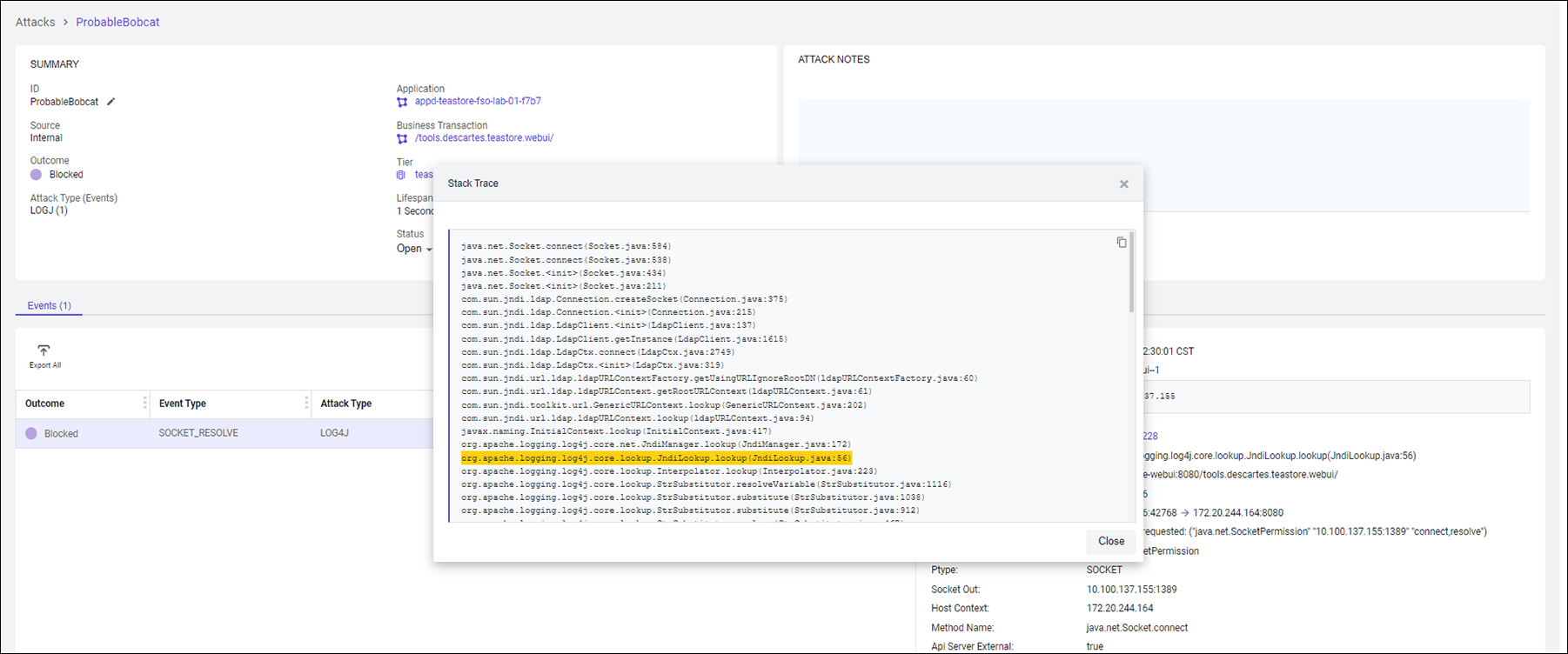Open the Outcome column options menu
This screenshot has width=1568, height=654.
(144, 404)
